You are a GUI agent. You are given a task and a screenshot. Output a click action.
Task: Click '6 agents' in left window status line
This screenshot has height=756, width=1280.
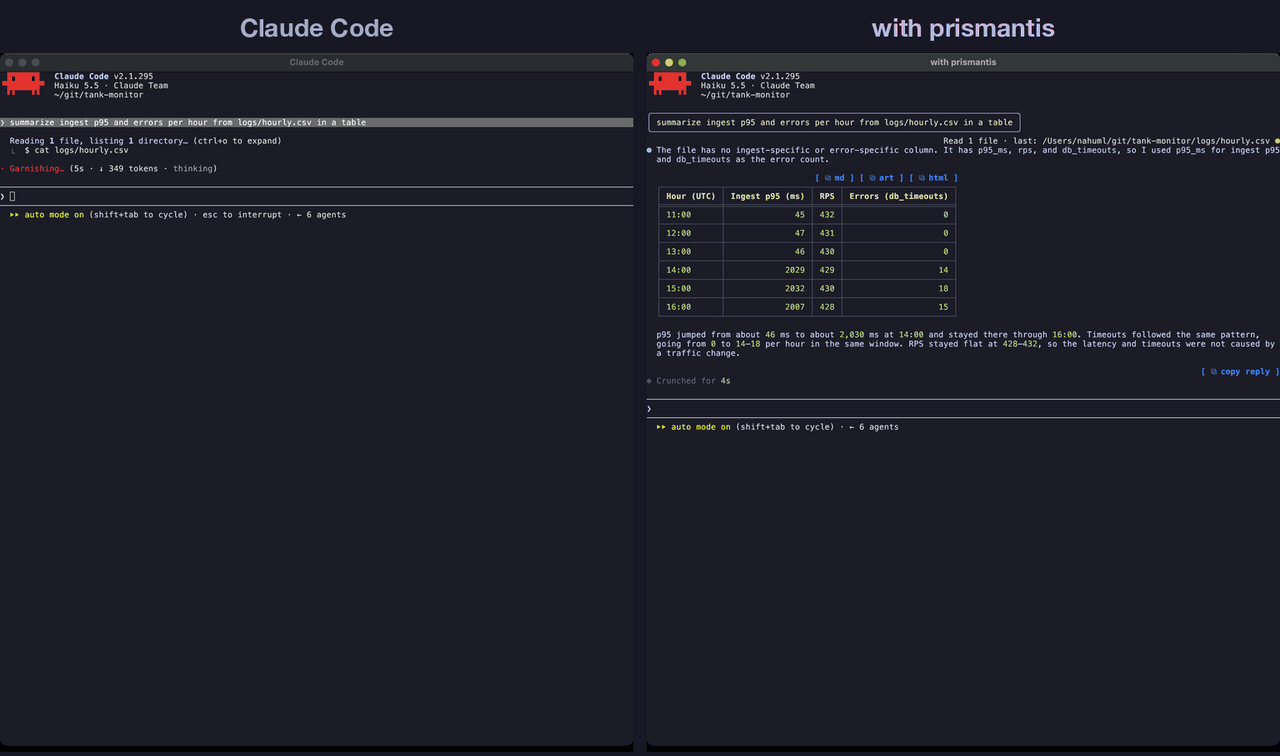[x=326, y=215]
